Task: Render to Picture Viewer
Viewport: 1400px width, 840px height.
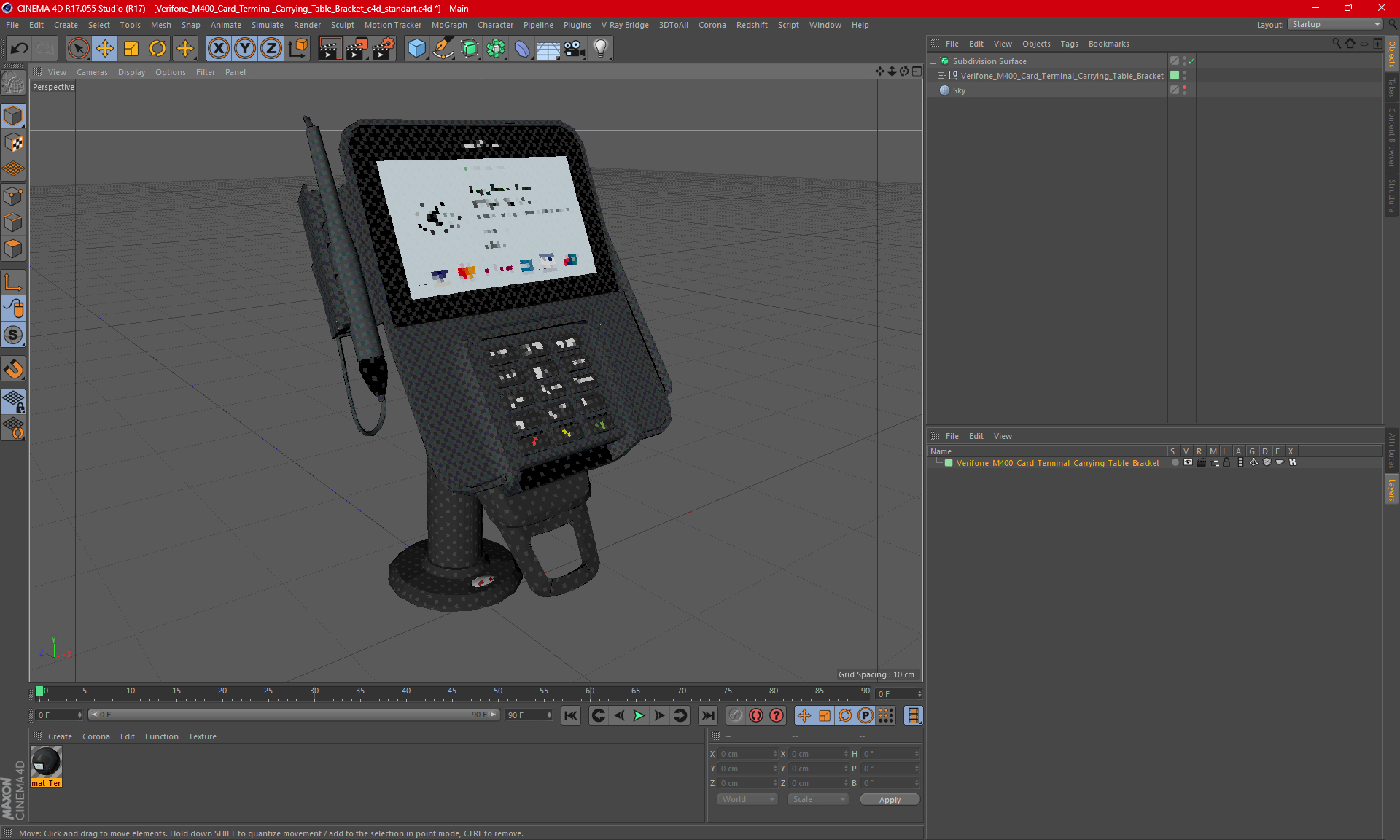Action: pos(357,49)
